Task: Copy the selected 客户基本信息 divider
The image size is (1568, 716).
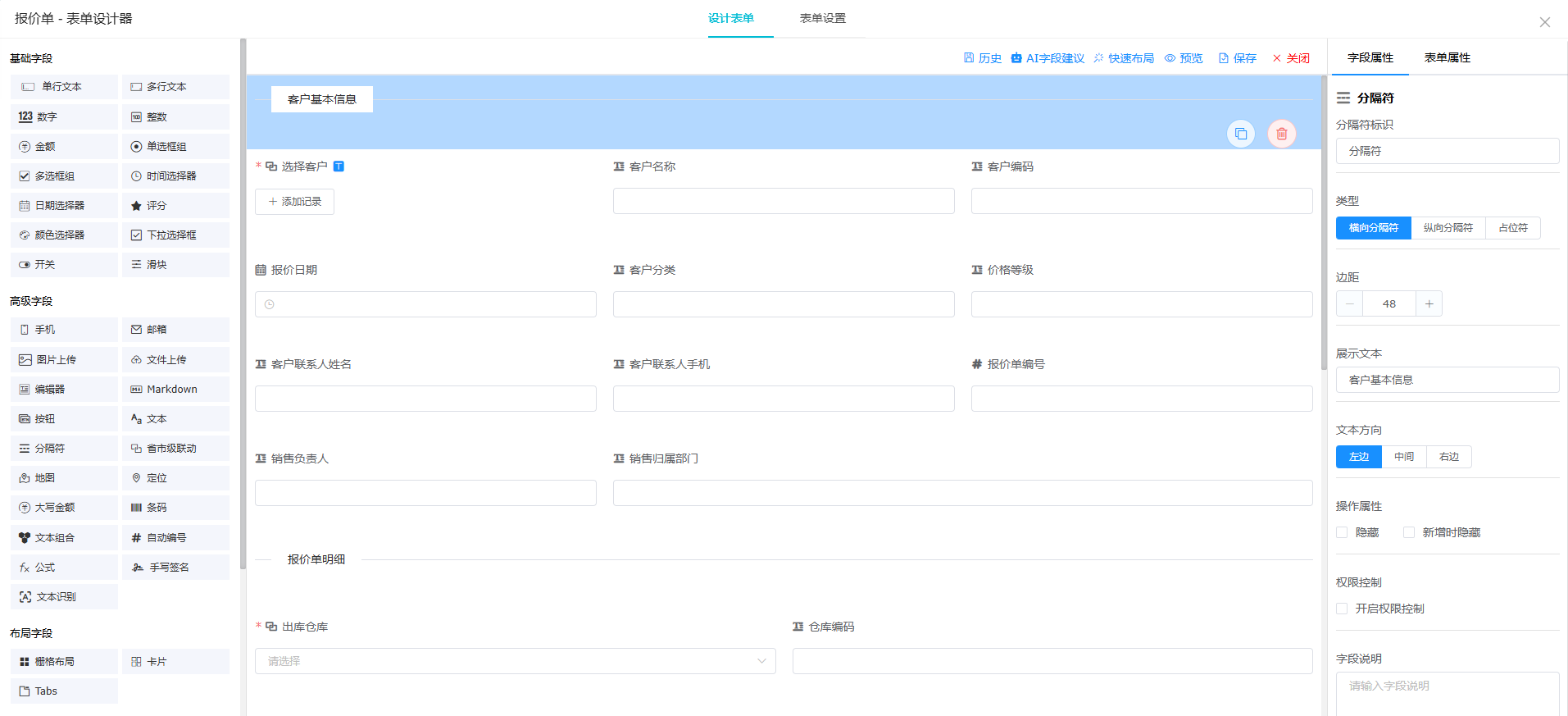Action: pyautogui.click(x=1241, y=134)
